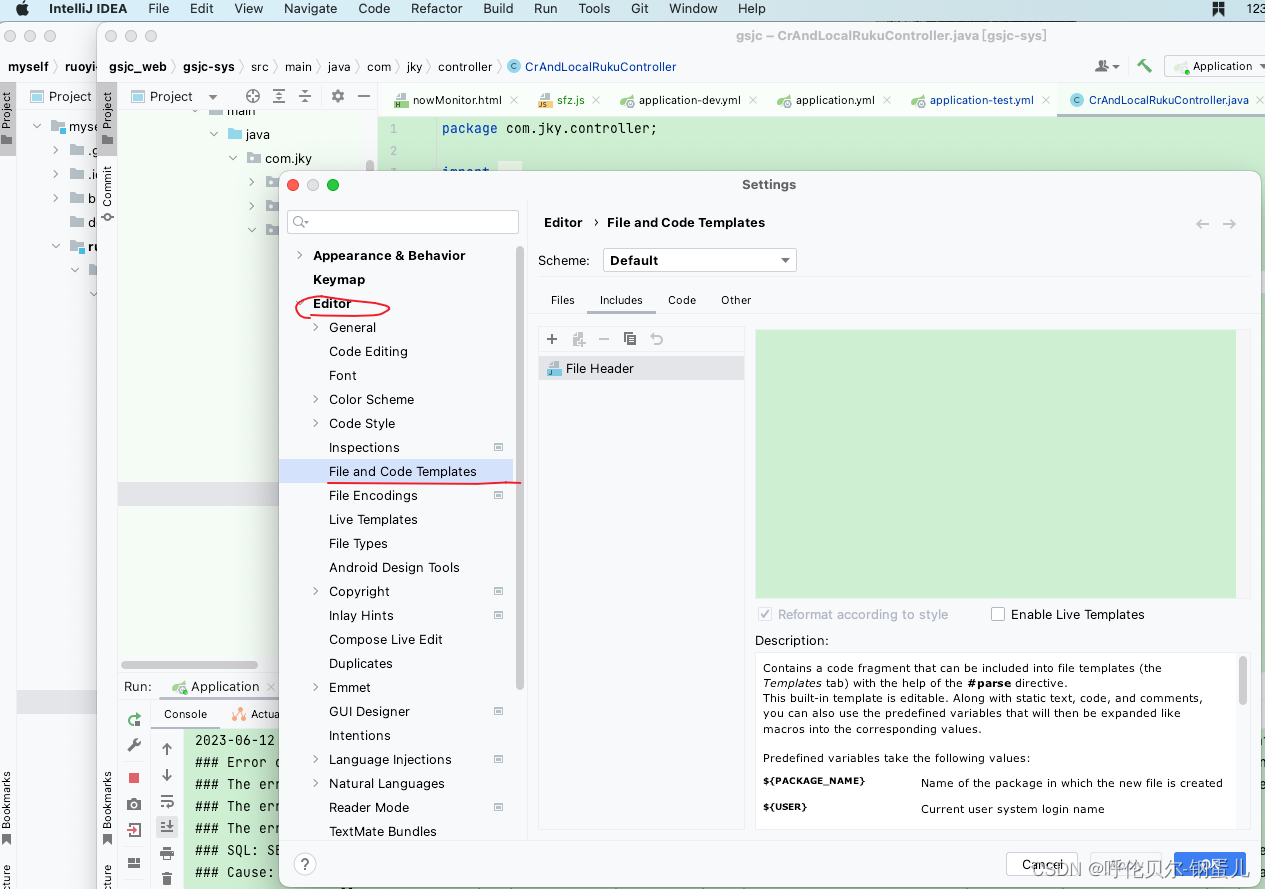Open the Navigate menu in menu bar
This screenshot has height=889, width=1265.
pos(311,9)
